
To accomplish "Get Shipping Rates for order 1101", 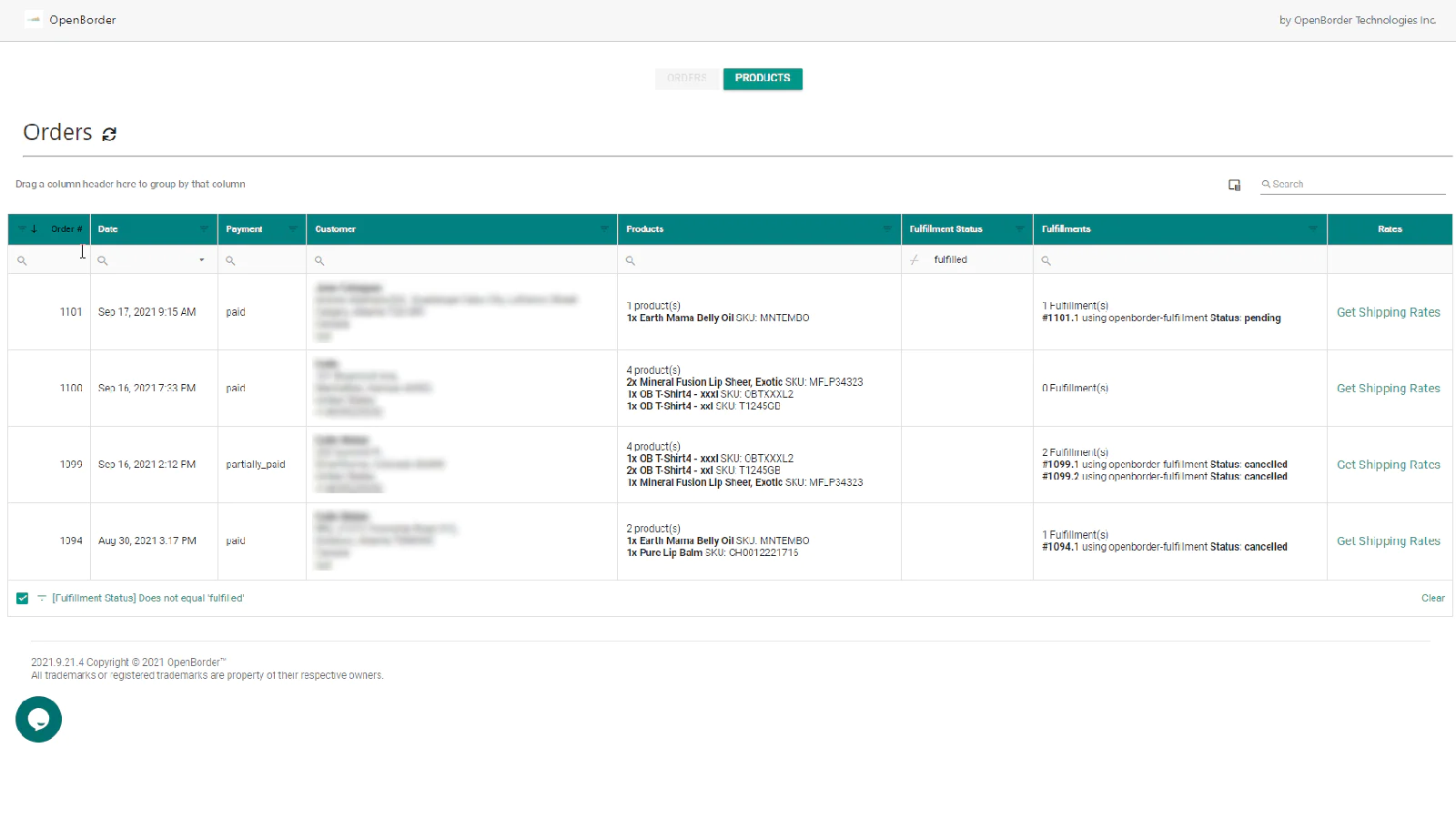I will pyautogui.click(x=1388, y=312).
